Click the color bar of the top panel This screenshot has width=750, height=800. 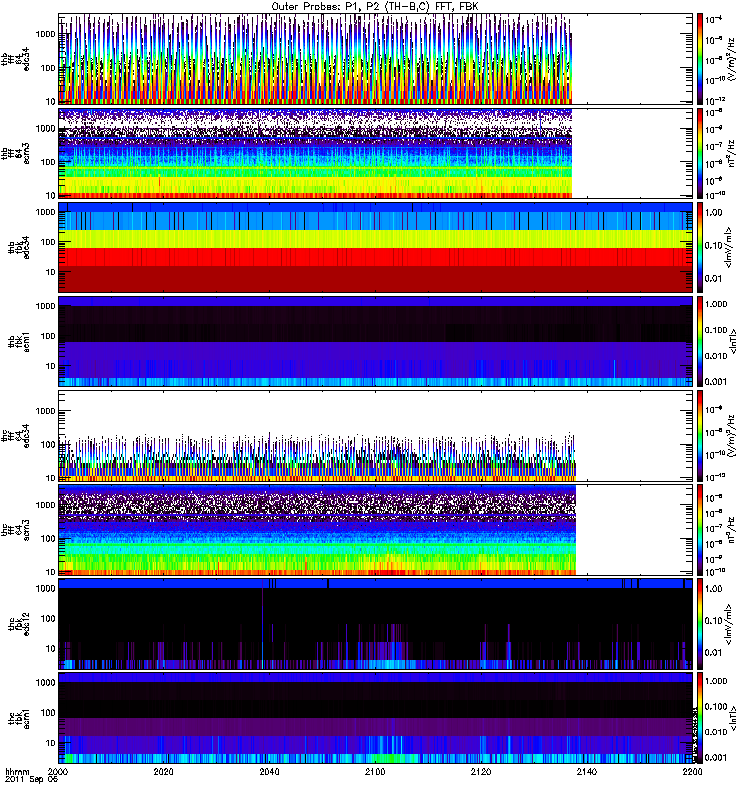point(701,58)
